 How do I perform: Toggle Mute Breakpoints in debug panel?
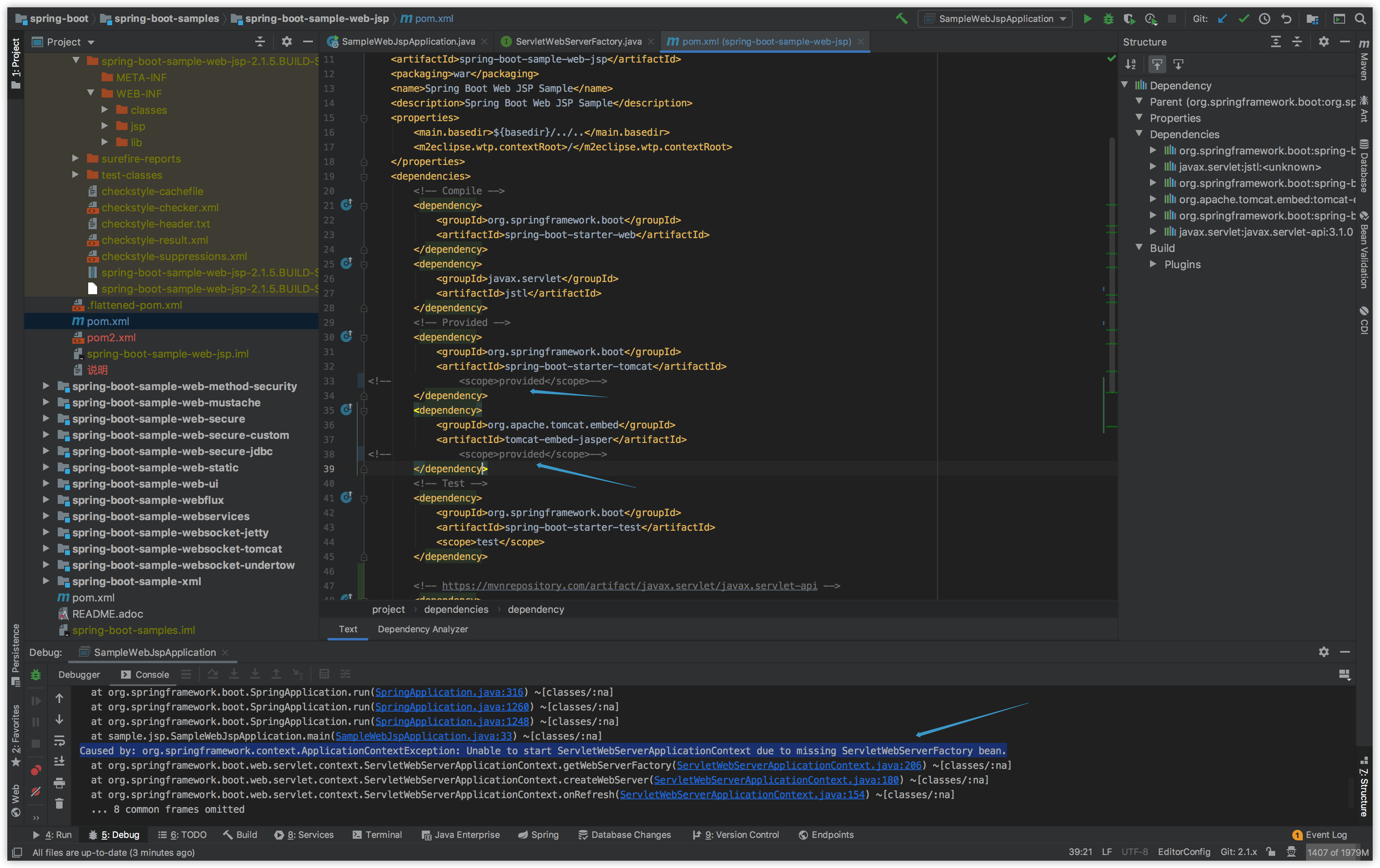[35, 791]
